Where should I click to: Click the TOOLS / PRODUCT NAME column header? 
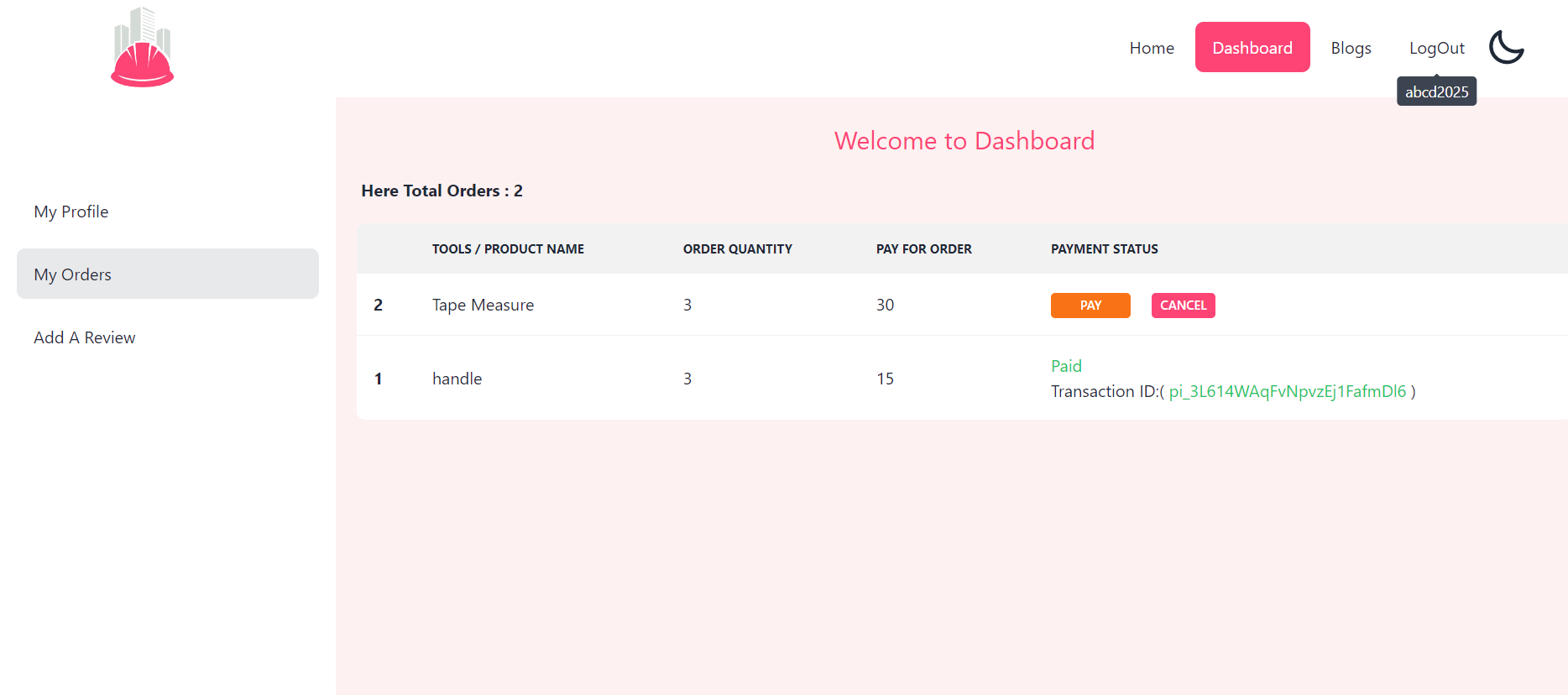[x=508, y=249]
